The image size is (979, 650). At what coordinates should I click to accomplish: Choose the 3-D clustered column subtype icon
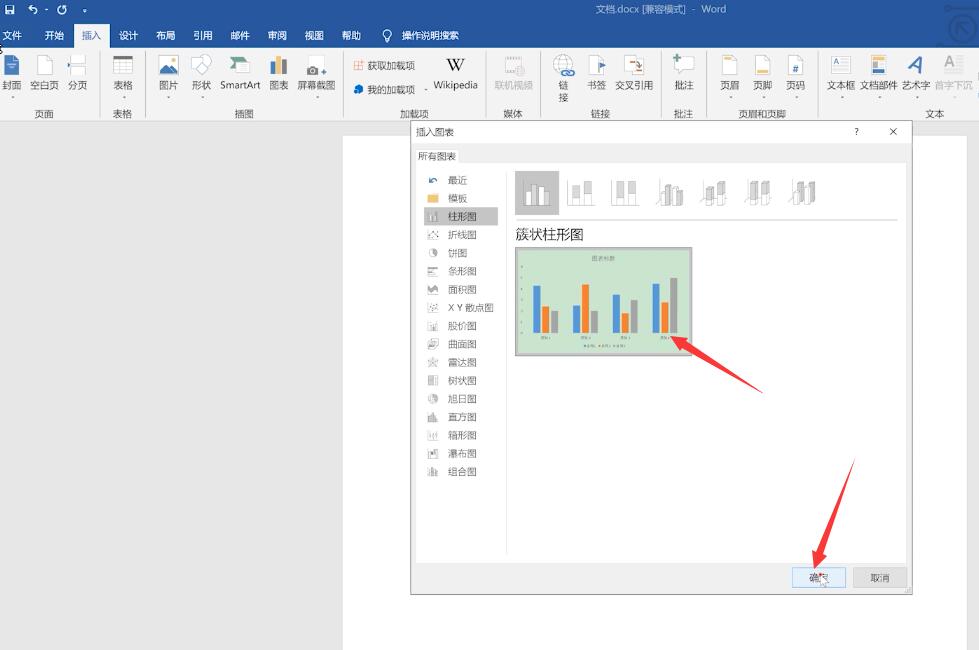[669, 193]
